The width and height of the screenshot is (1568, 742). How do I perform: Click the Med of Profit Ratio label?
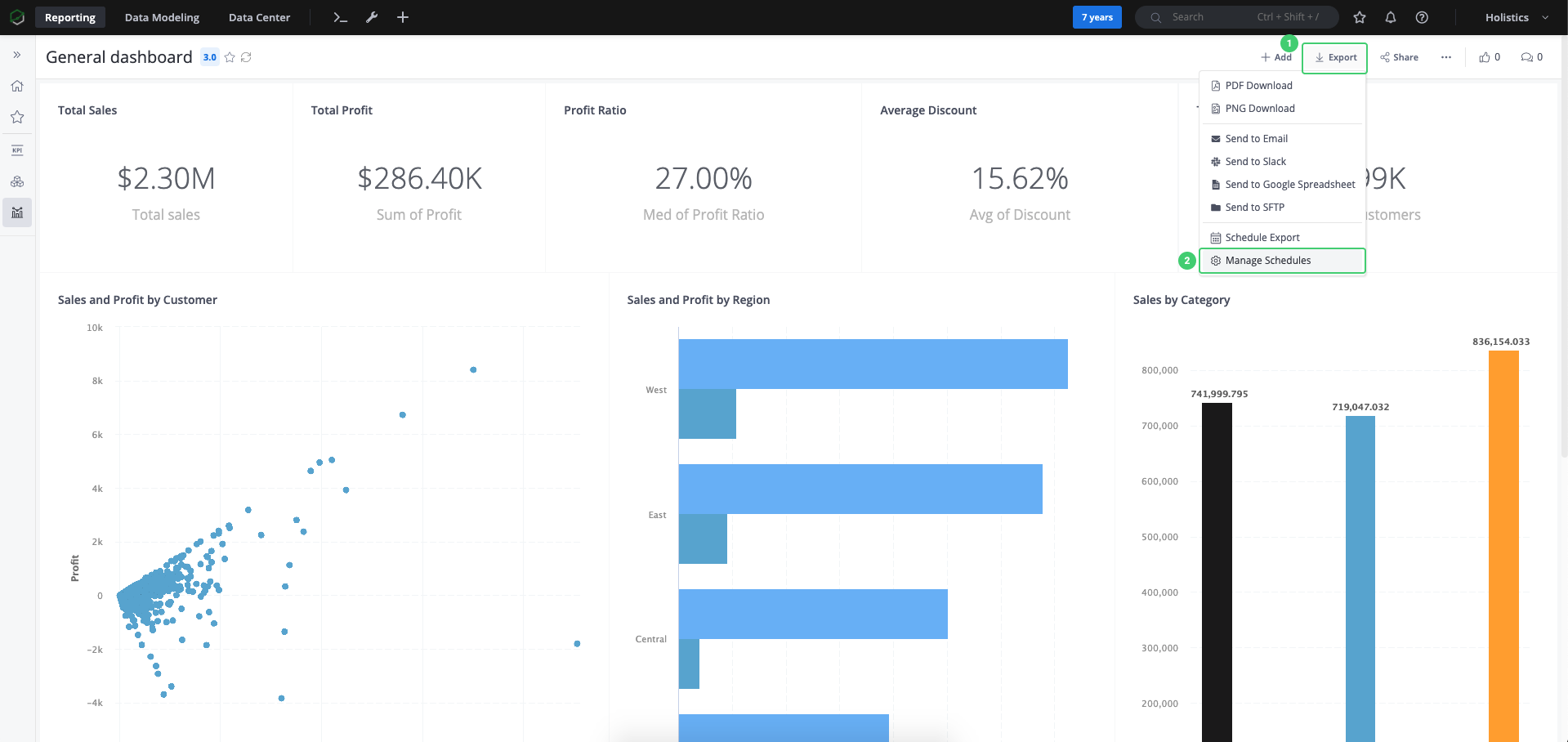[704, 215]
